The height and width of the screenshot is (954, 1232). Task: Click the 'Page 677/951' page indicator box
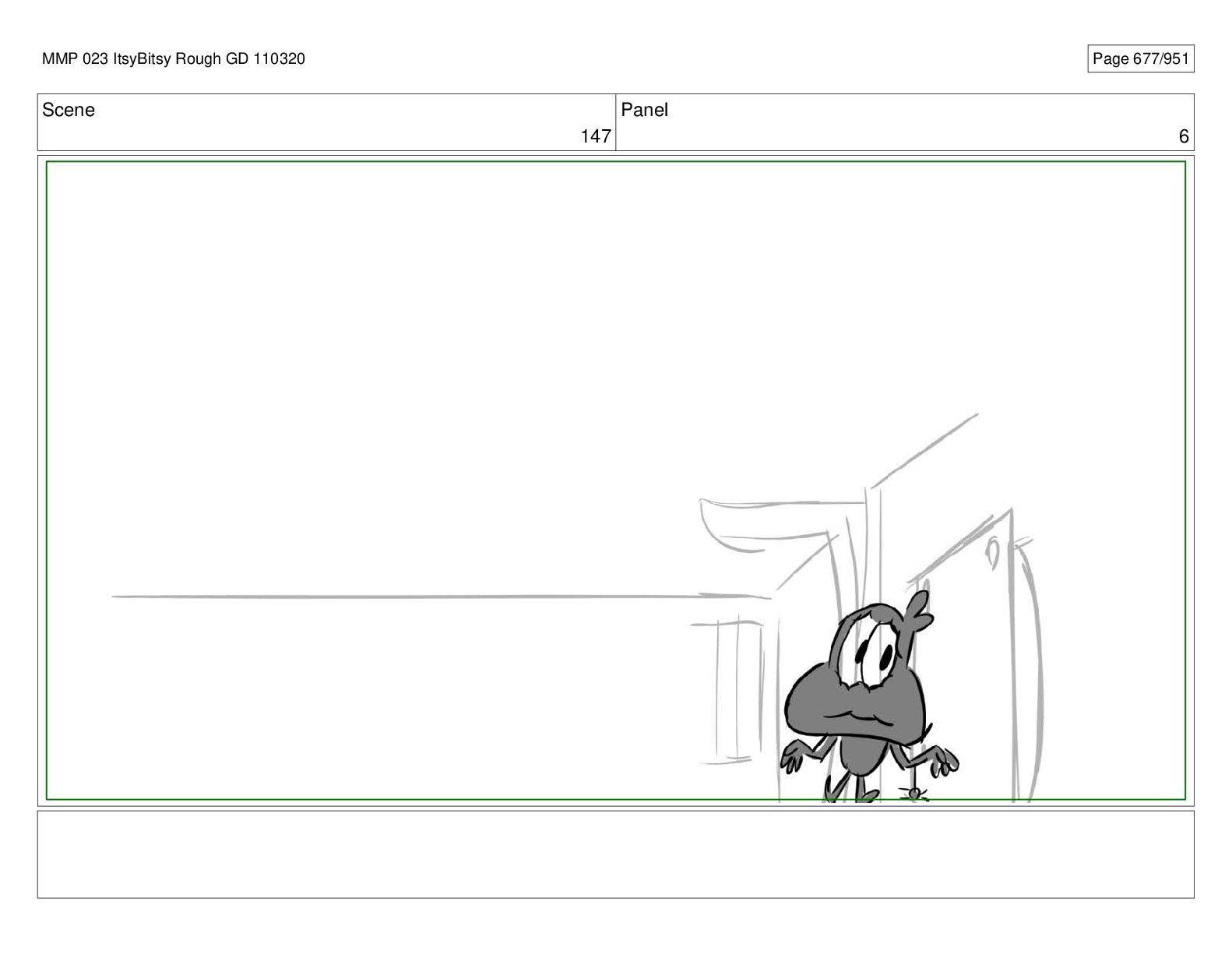click(x=1140, y=58)
